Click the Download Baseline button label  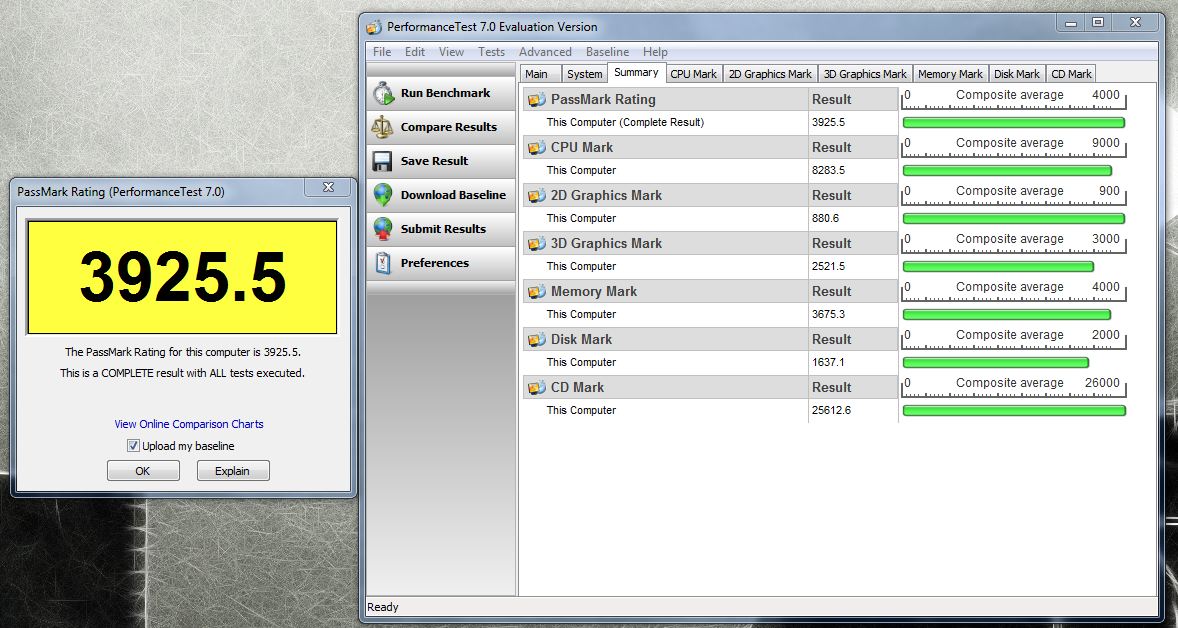(453, 195)
